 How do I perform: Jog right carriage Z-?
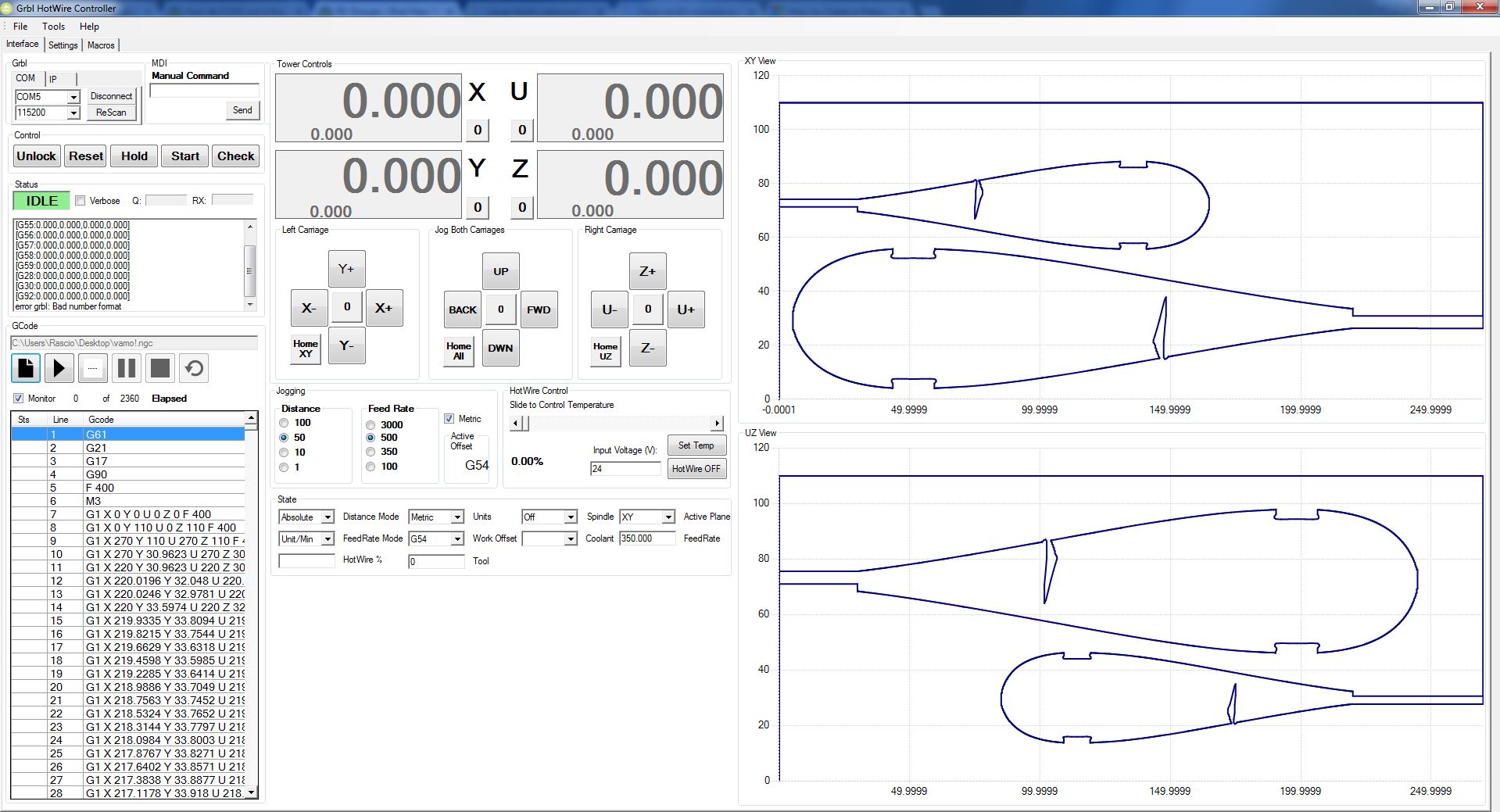[x=647, y=348]
